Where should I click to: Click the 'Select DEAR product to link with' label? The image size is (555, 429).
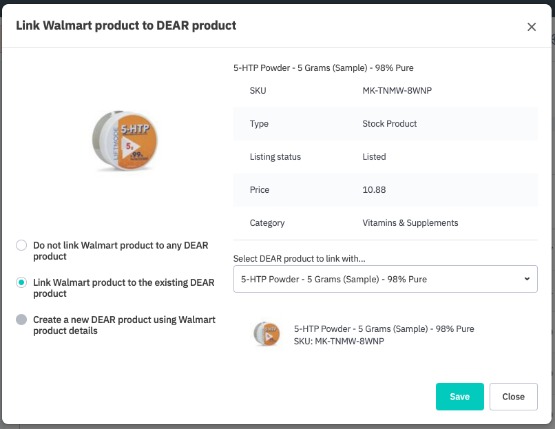[299, 259]
